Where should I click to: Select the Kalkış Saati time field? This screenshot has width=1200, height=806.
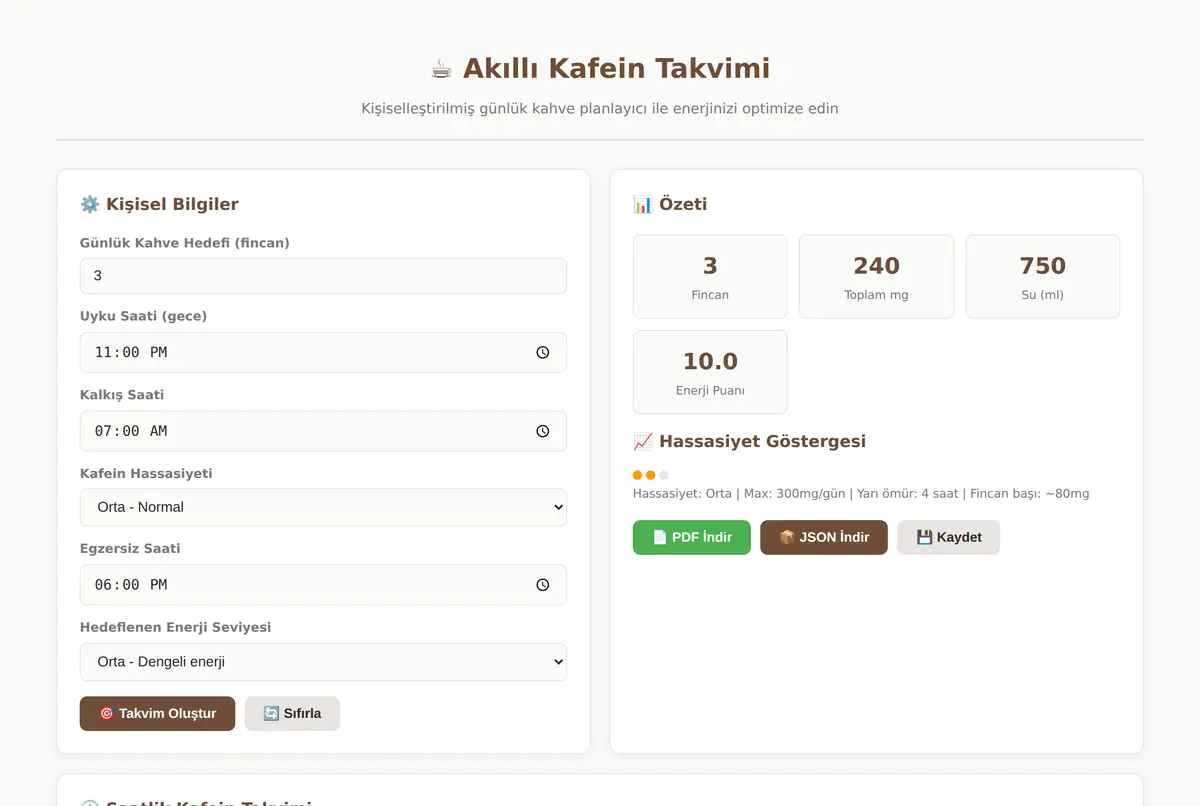pos(323,431)
